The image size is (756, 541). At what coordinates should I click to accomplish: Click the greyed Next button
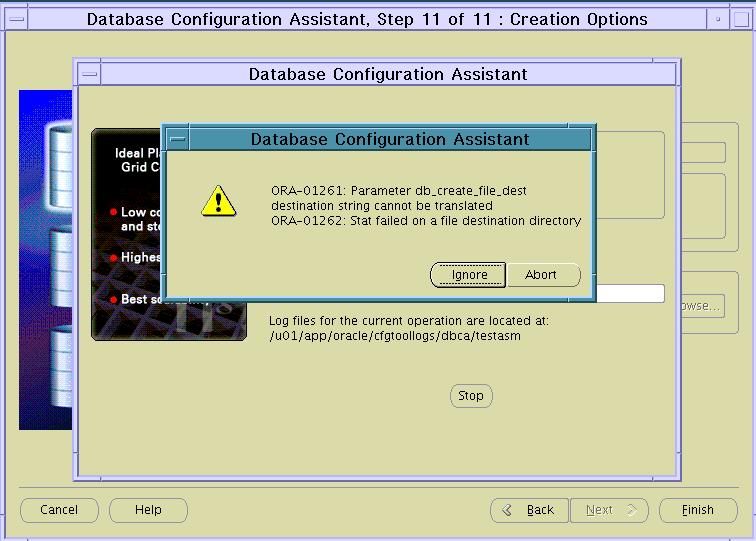click(x=609, y=510)
